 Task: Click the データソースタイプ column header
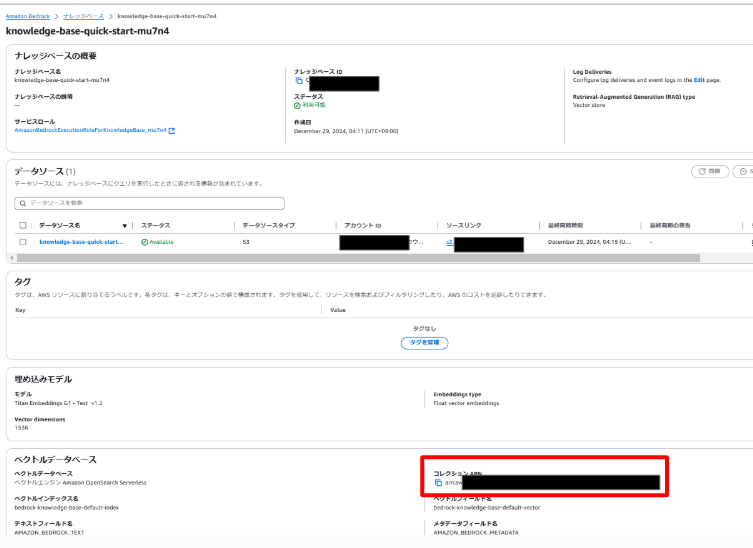pyautogui.click(x=268, y=225)
